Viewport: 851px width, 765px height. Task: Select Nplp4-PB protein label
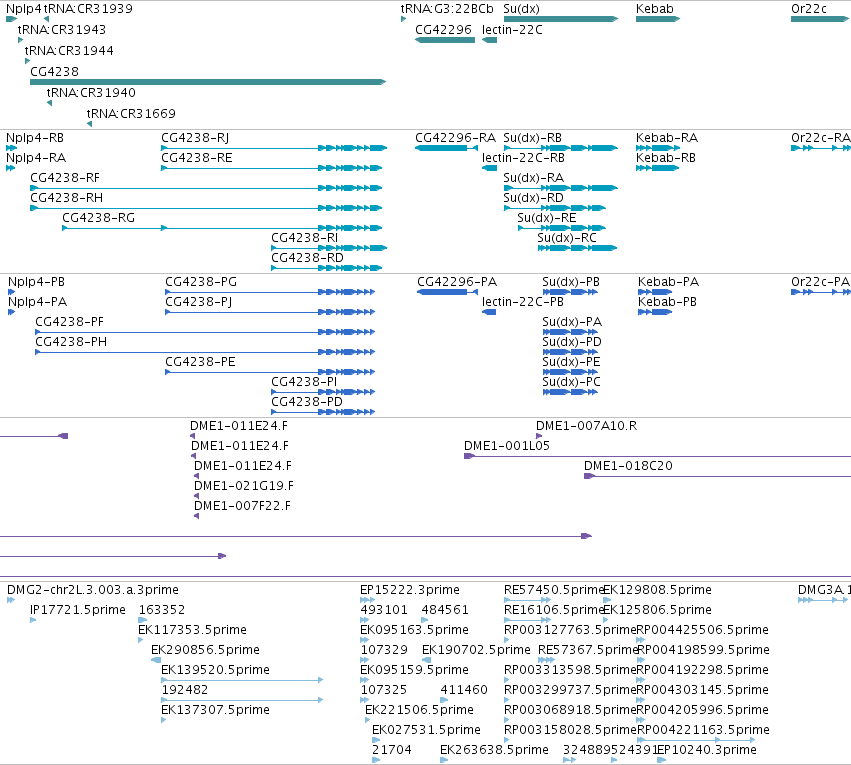(36, 282)
